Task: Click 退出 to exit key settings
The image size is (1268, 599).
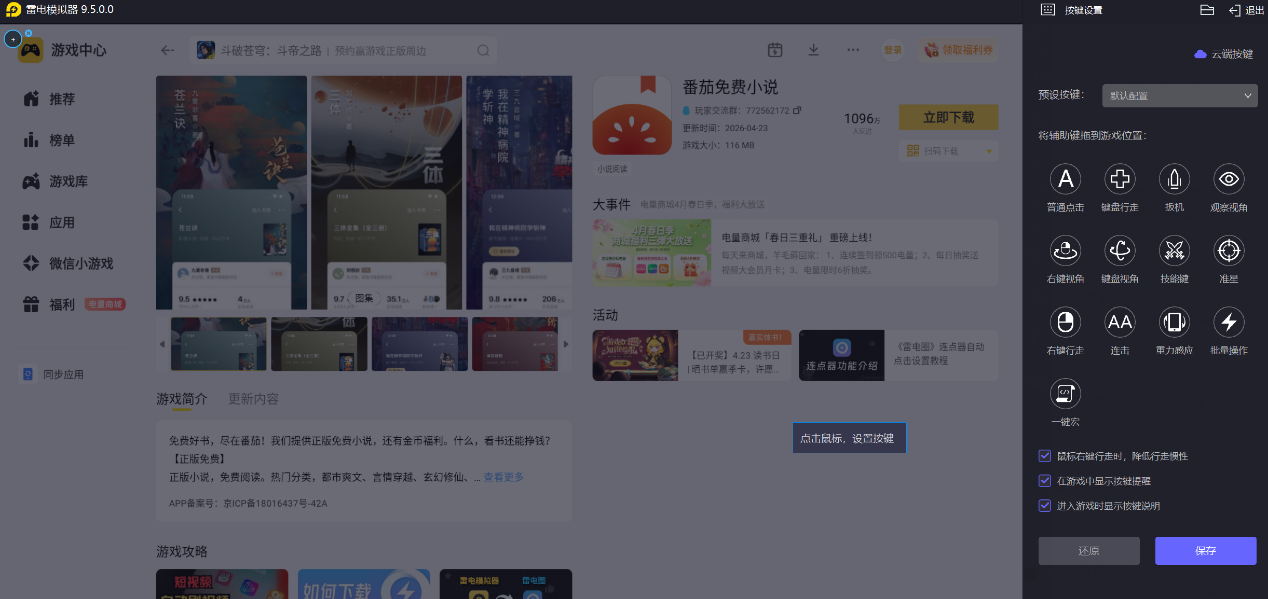Action: point(1246,10)
